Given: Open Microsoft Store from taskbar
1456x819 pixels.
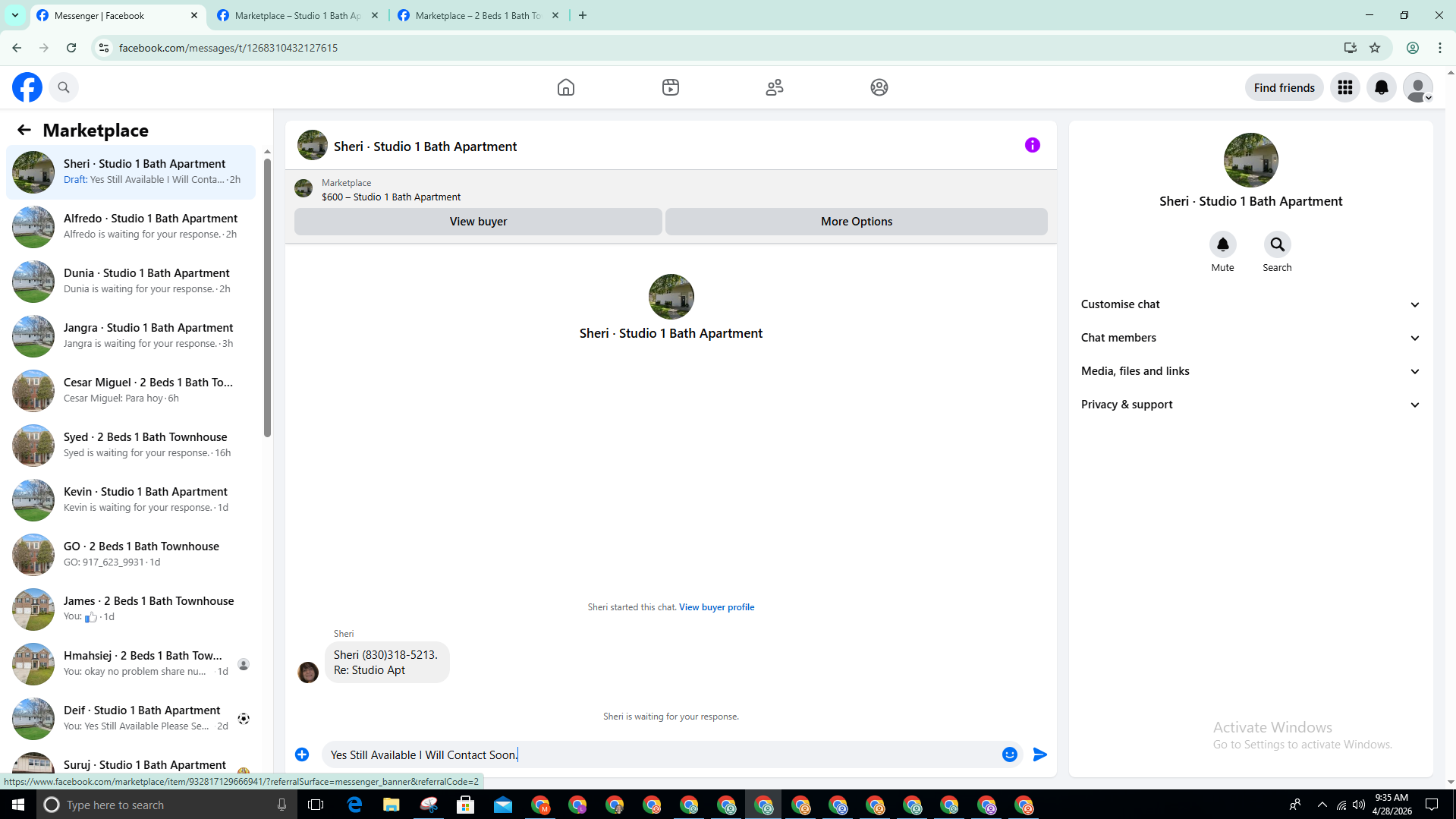Looking at the screenshot, I should (466, 805).
